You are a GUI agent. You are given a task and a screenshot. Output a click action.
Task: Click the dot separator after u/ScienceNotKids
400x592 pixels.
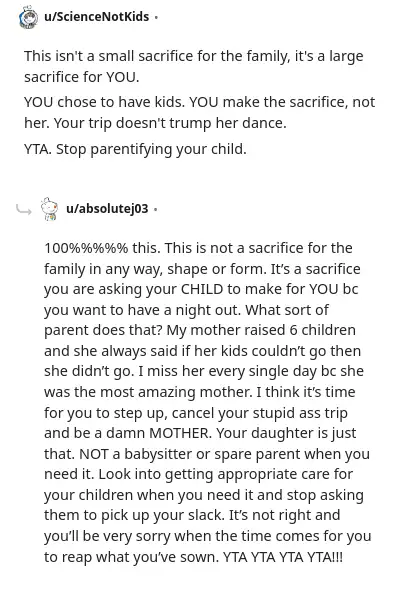pyautogui.click(x=156, y=17)
